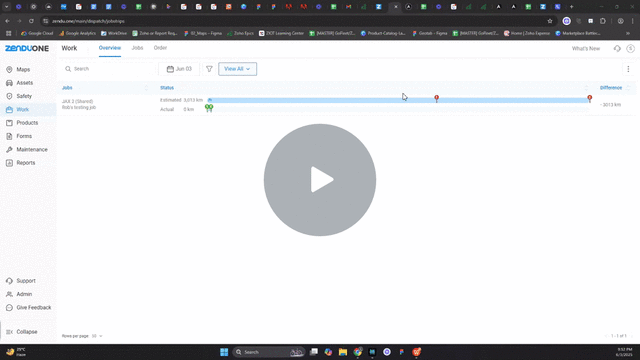Open the Assets section
The height and width of the screenshot is (360, 640).
pos(24,83)
